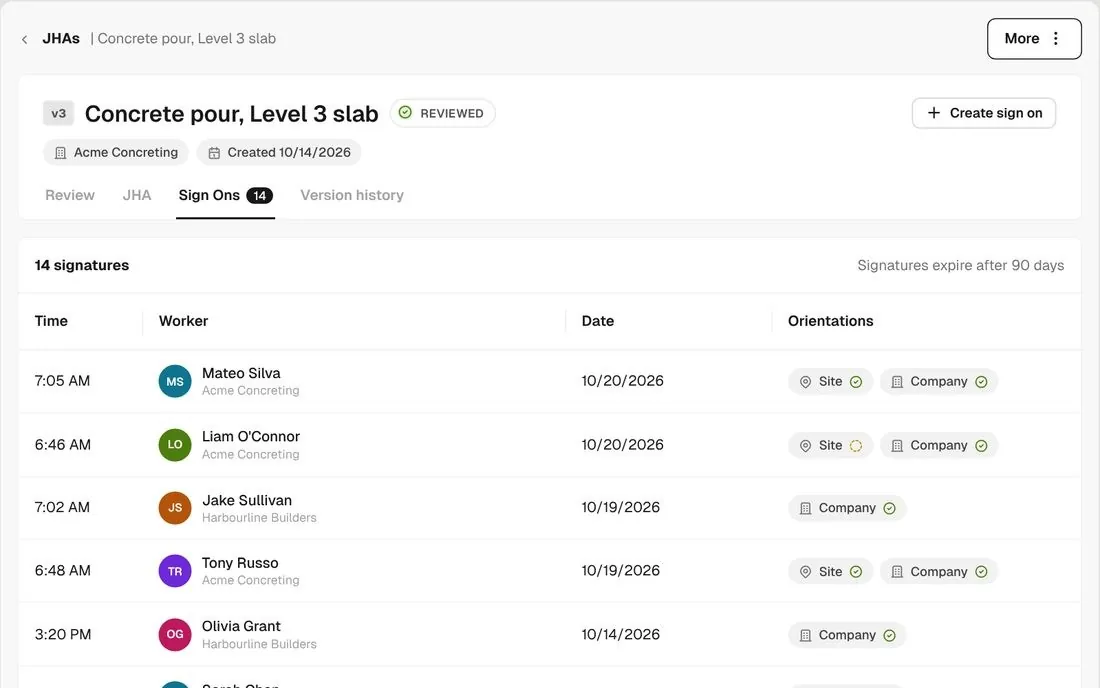Image resolution: width=1100 pixels, height=688 pixels.
Task: Click the Acme Concreting company chip
Action: 116,152
